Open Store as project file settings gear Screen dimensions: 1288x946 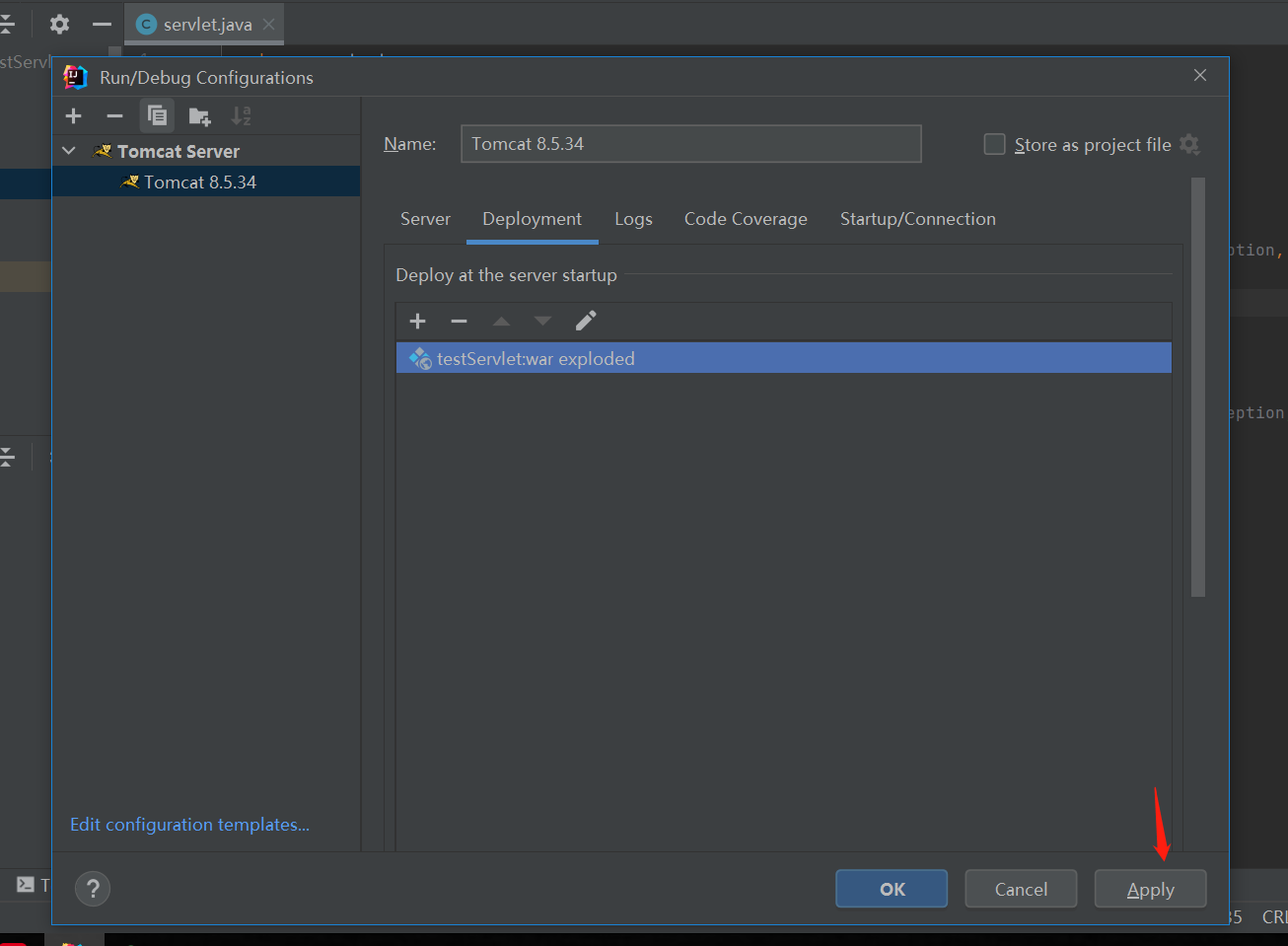click(1189, 144)
